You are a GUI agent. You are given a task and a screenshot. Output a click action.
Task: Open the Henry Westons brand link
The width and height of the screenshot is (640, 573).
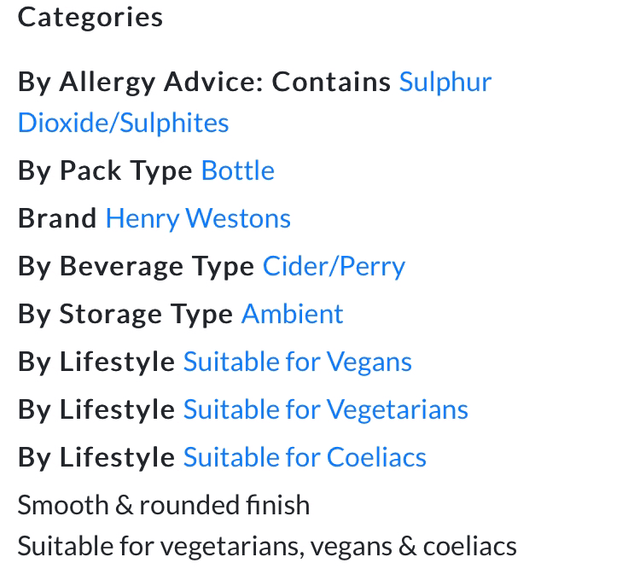(x=198, y=219)
